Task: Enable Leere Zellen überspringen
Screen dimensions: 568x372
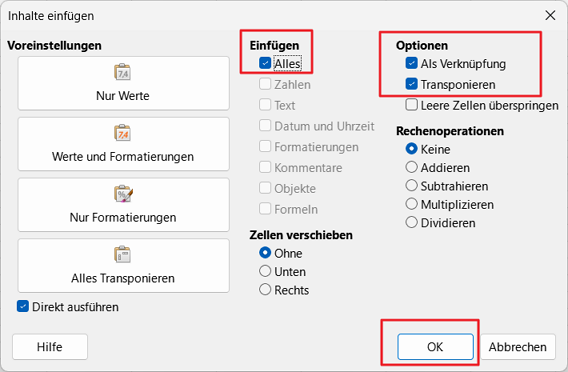Action: (412, 105)
